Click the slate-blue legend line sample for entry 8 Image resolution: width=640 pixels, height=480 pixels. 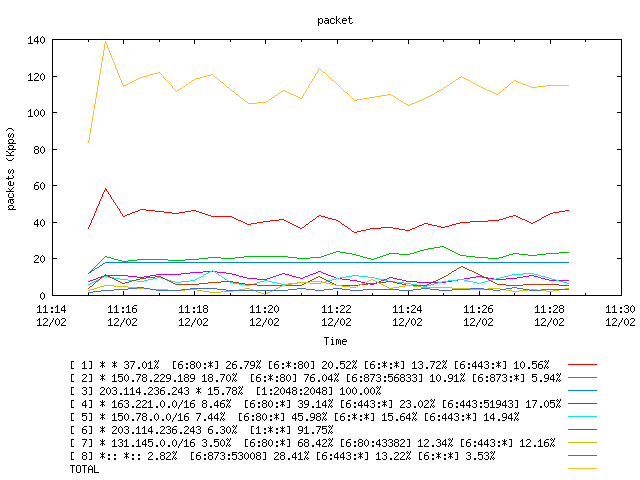click(582, 456)
